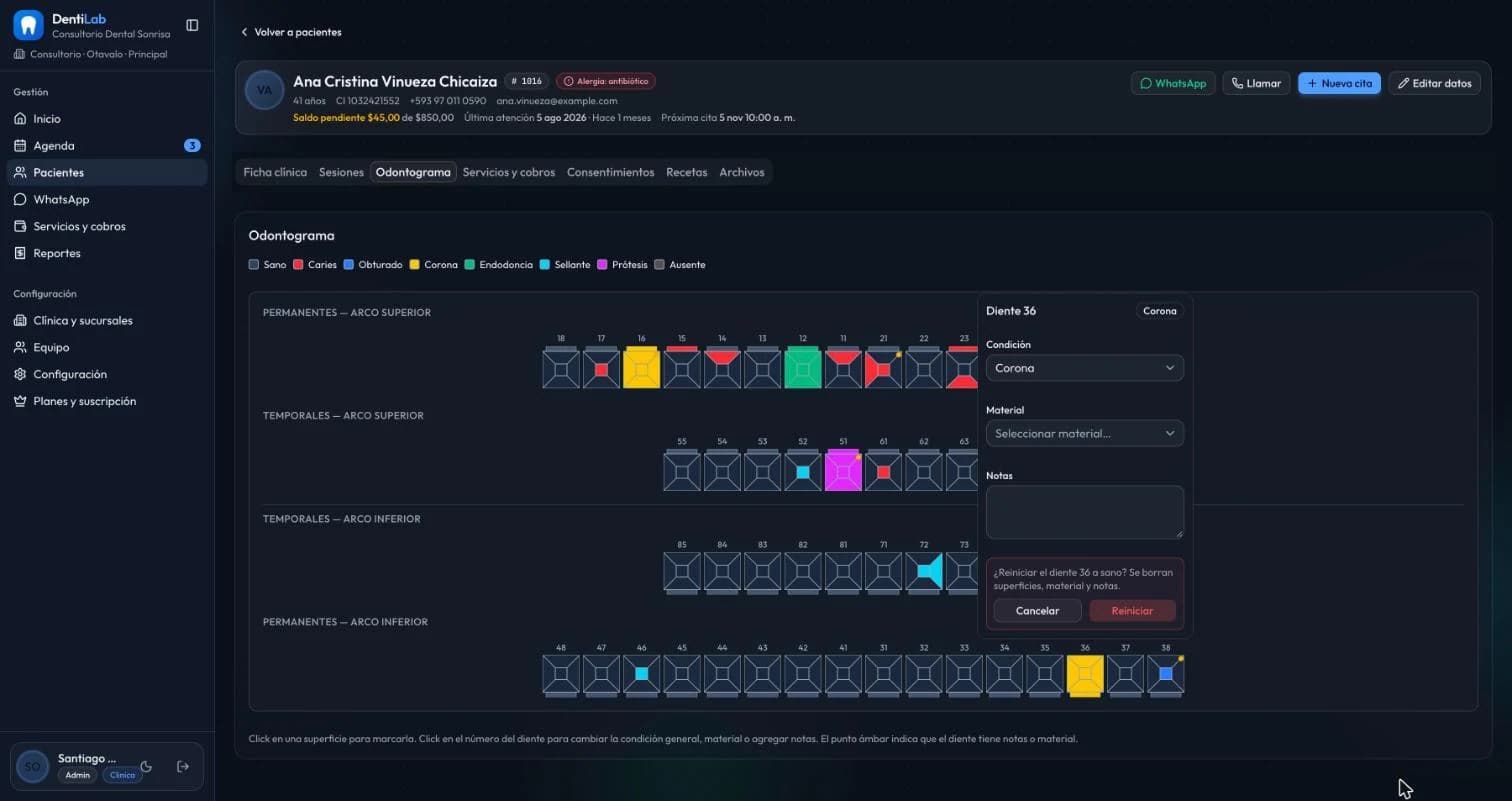Click Editar datos button
The width and height of the screenshot is (1512, 801).
tap(1434, 83)
